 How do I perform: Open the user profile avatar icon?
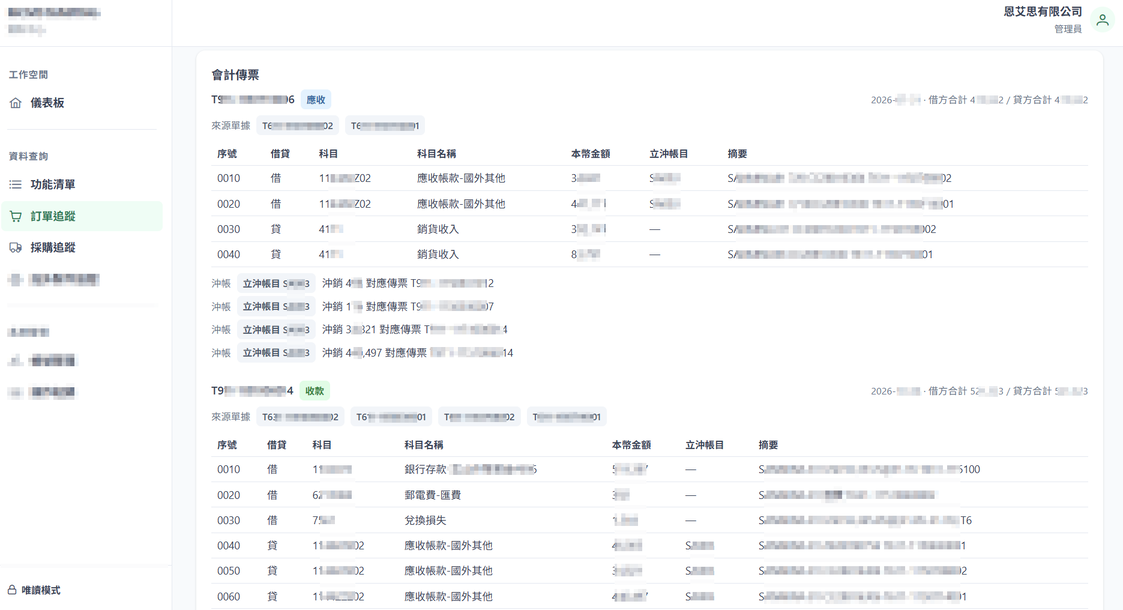tap(1102, 20)
